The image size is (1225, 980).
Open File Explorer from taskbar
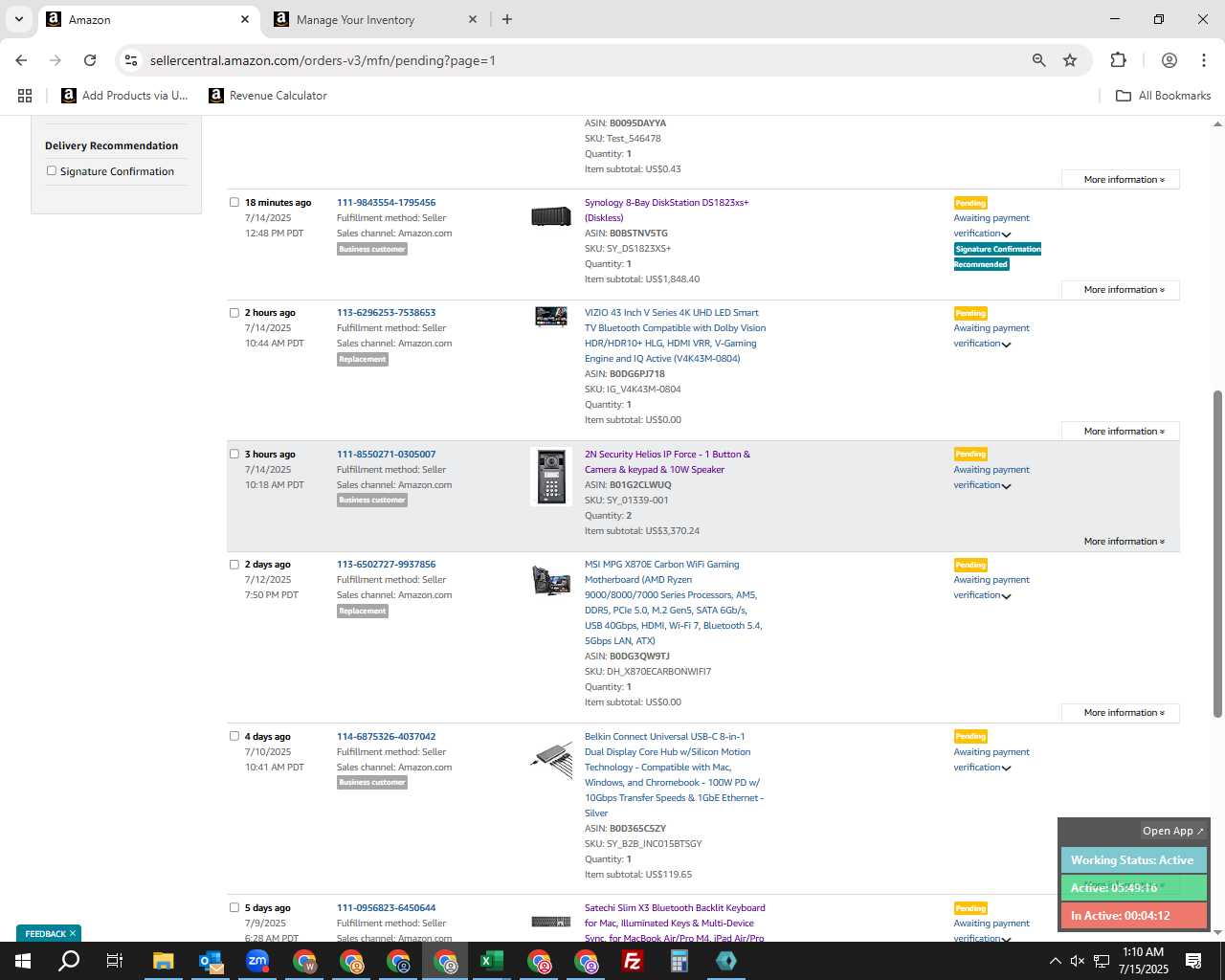tap(163, 961)
